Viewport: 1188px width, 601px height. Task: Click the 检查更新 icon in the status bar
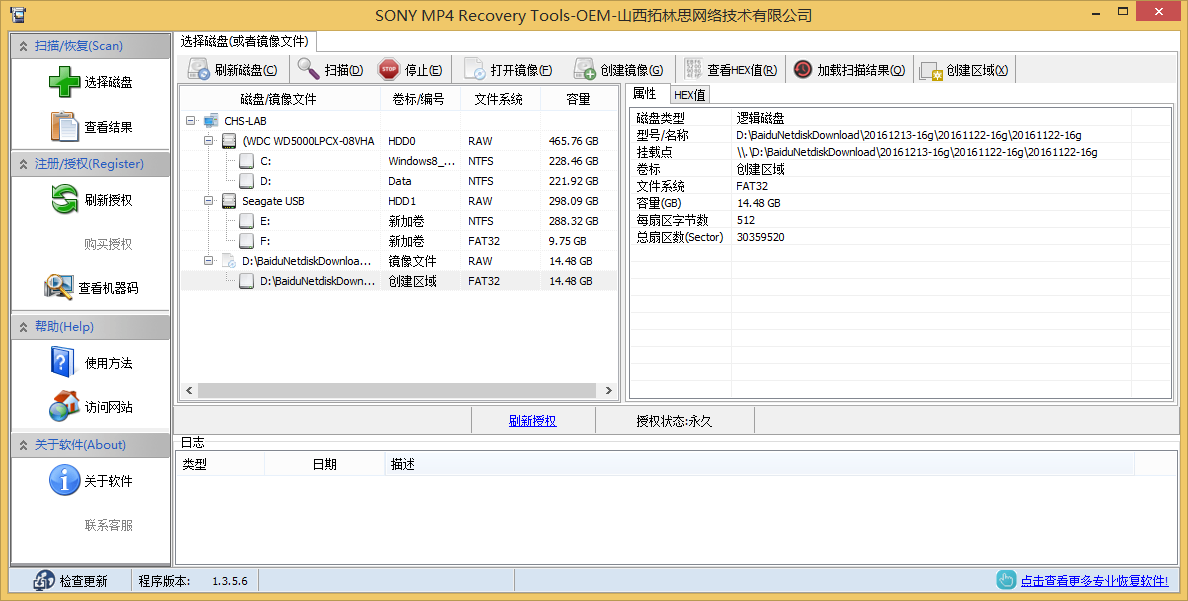pos(44,581)
